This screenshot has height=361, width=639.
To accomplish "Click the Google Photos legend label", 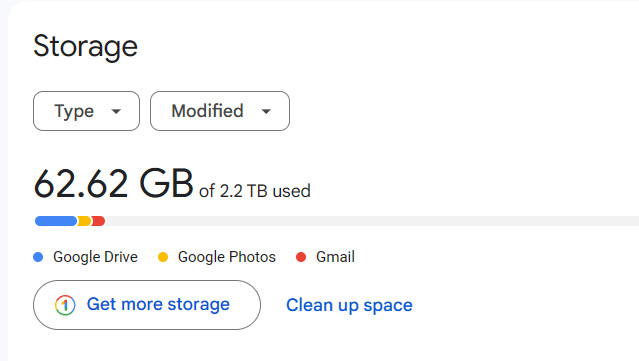I will point(227,257).
